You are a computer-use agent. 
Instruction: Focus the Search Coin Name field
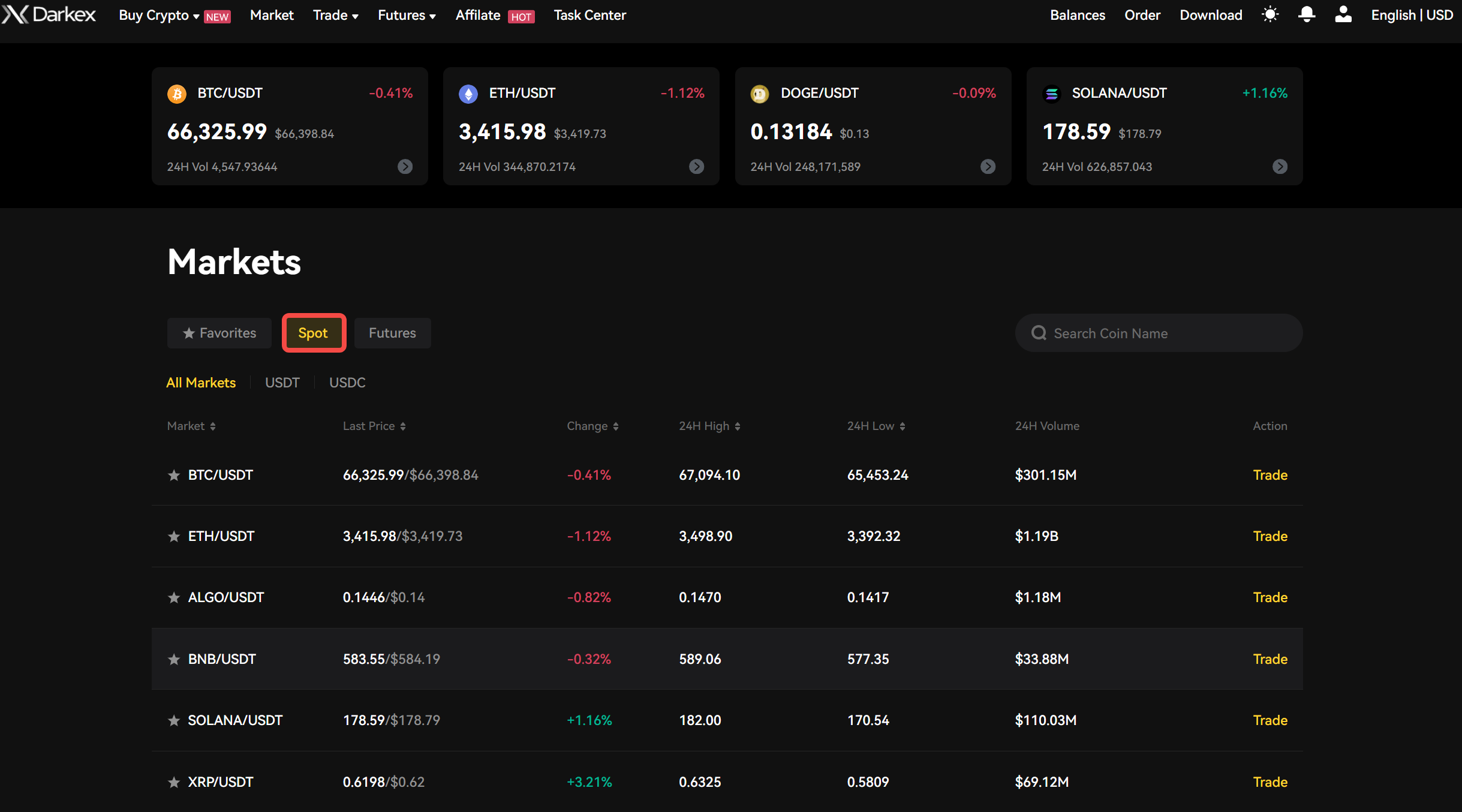coord(1159,333)
